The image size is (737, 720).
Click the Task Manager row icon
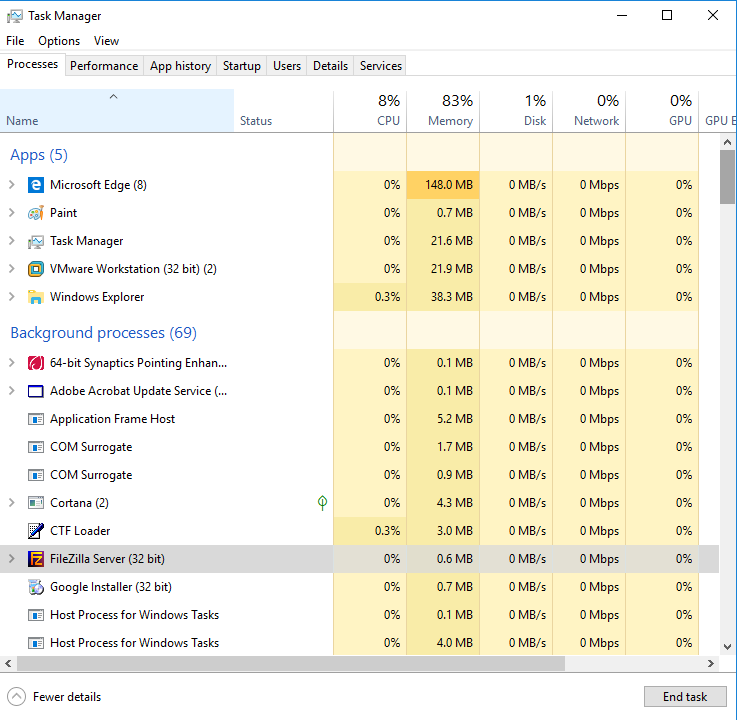coord(36,241)
